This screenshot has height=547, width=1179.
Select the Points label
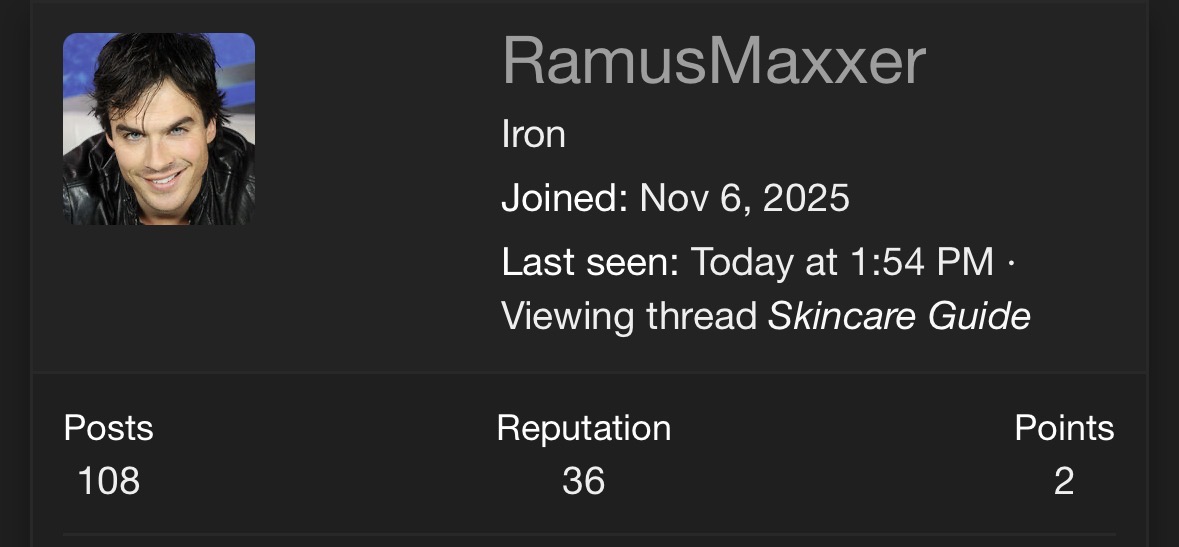[1064, 428]
